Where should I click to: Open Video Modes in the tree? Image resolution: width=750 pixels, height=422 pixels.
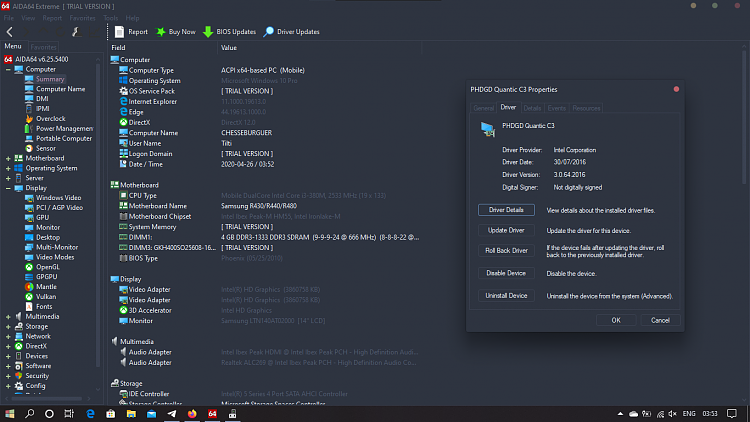55,257
